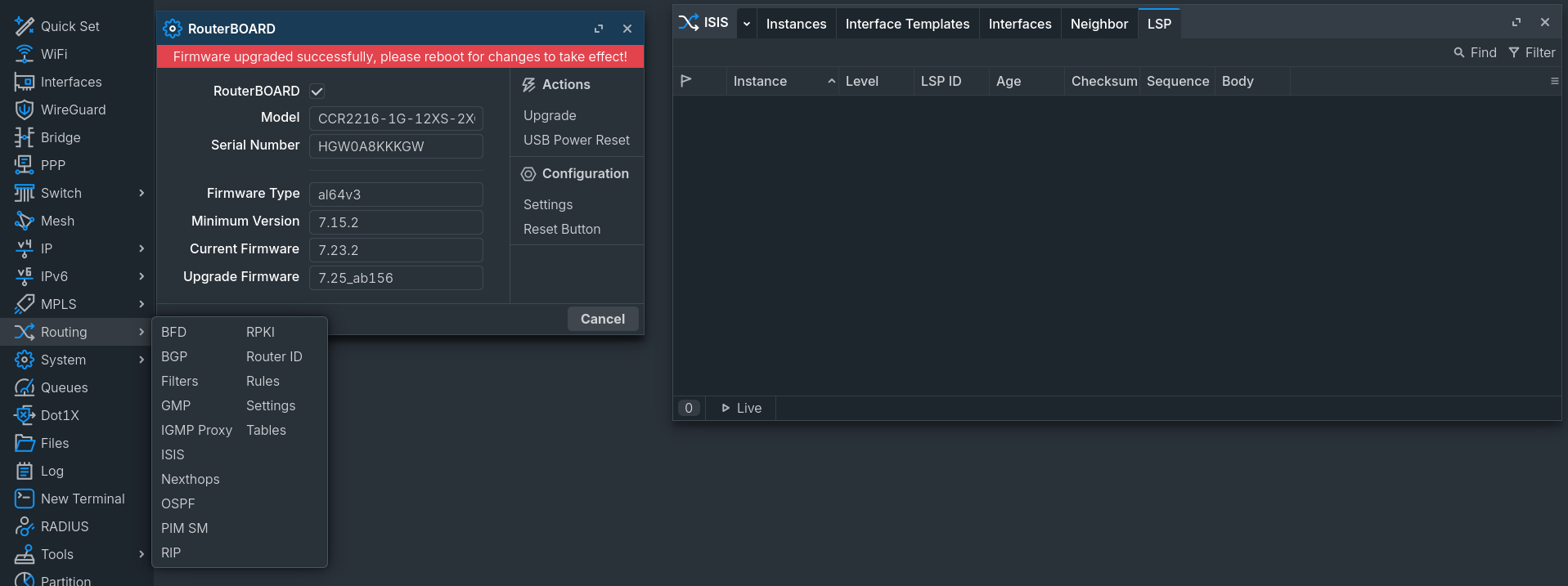Viewport: 1568px width, 586px height.
Task: Expand the Switch submenu chevron
Action: click(142, 193)
